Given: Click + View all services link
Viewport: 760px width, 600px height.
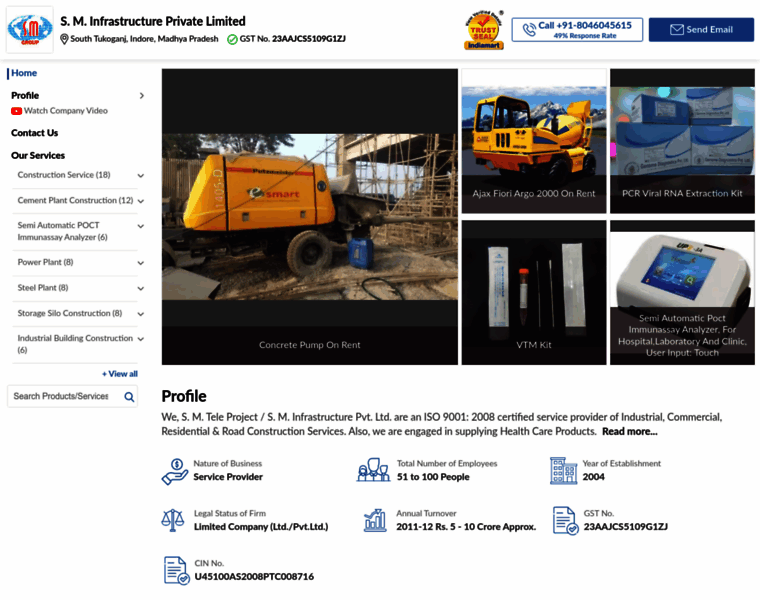Looking at the screenshot, I should click(x=120, y=374).
